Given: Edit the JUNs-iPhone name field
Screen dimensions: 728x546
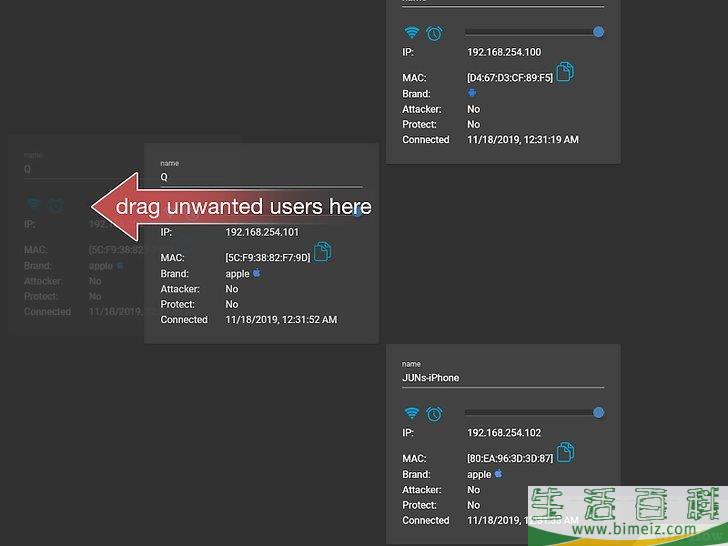Looking at the screenshot, I should click(x=503, y=378).
